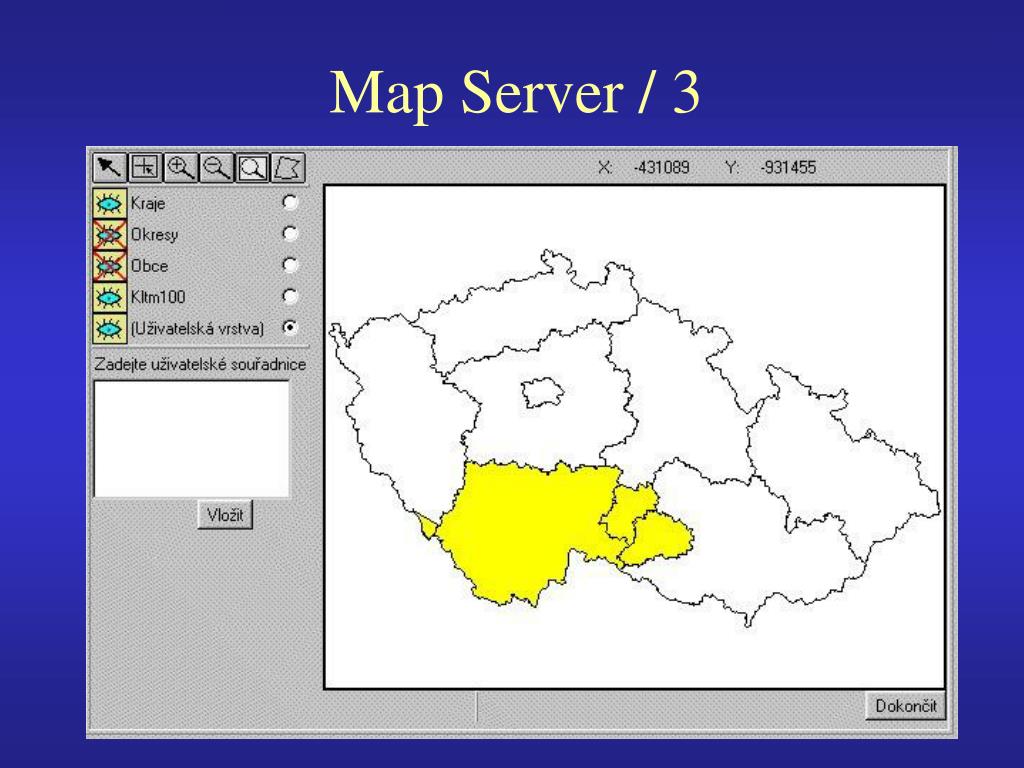Select the zoom window magnifier tool
The height and width of the screenshot is (768, 1024).
point(252,168)
